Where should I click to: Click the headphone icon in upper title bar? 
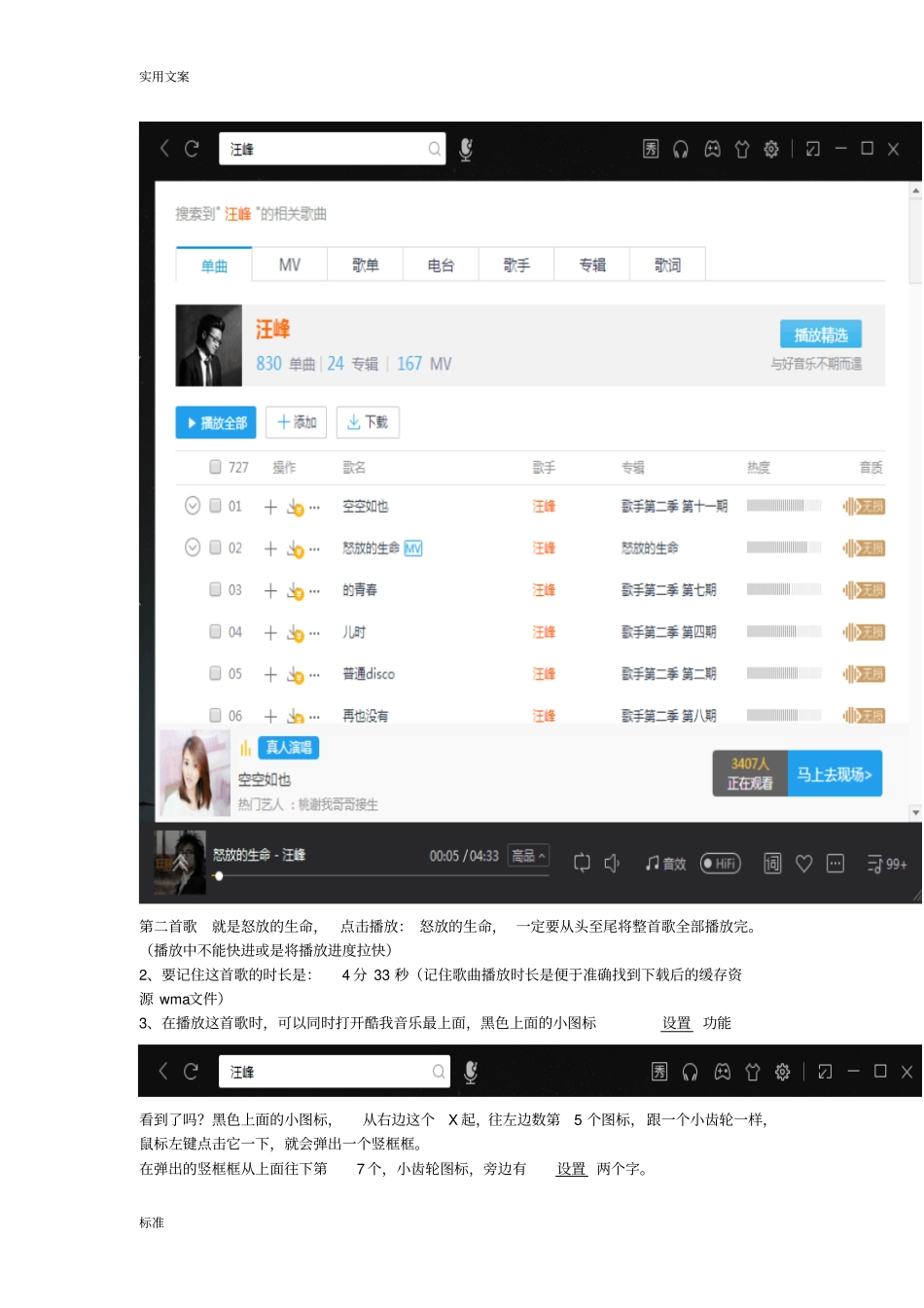(x=681, y=149)
